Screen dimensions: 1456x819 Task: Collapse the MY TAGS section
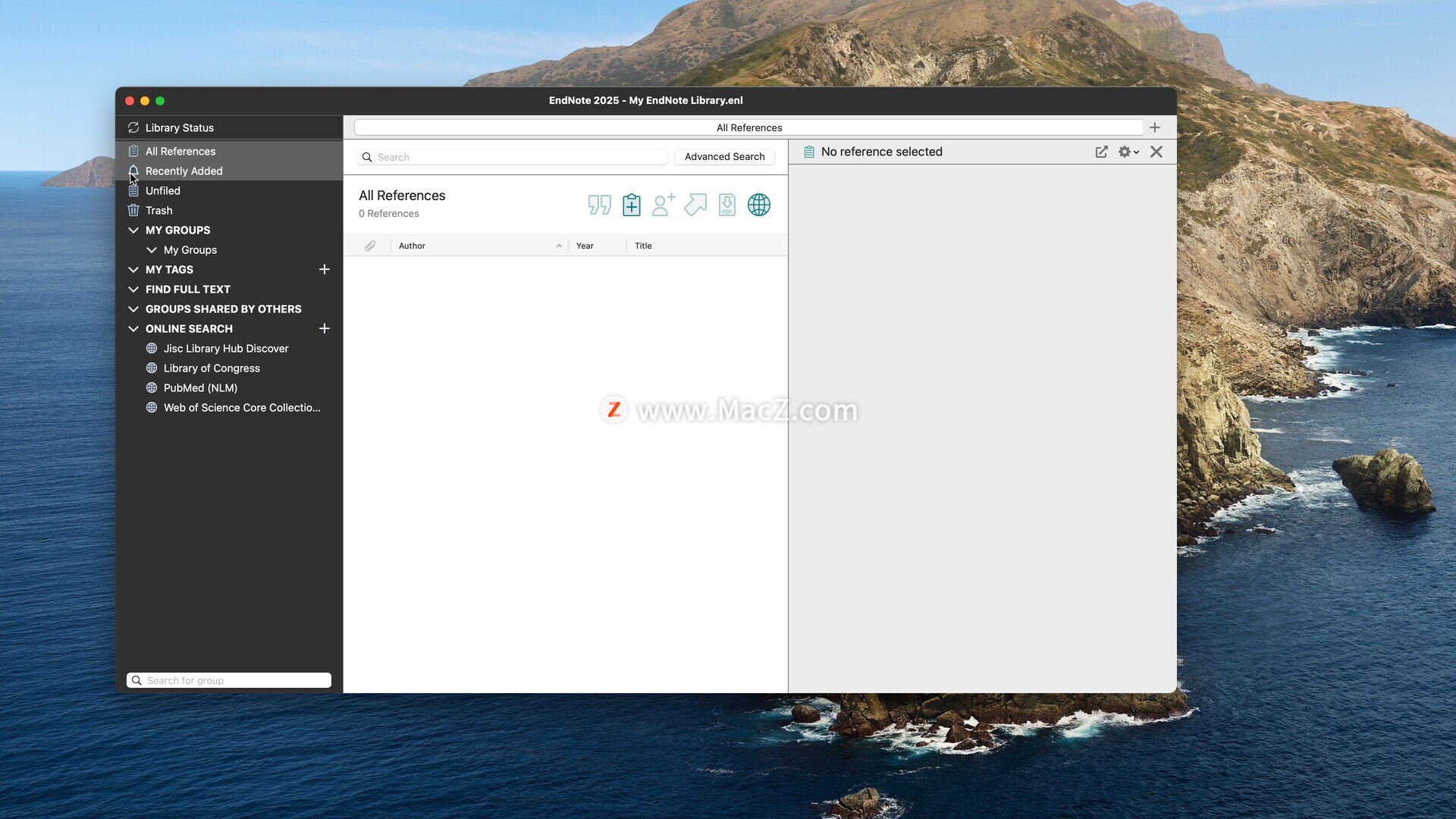click(133, 269)
